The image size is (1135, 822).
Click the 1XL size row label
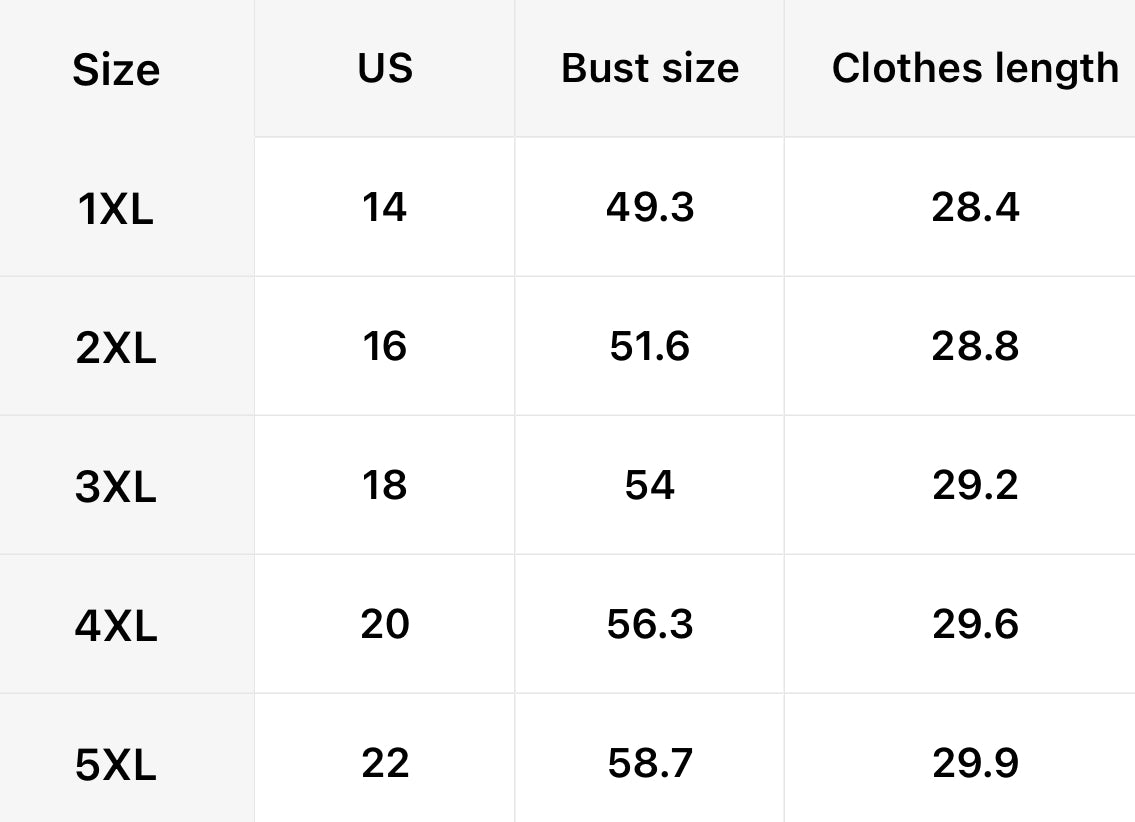116,209
